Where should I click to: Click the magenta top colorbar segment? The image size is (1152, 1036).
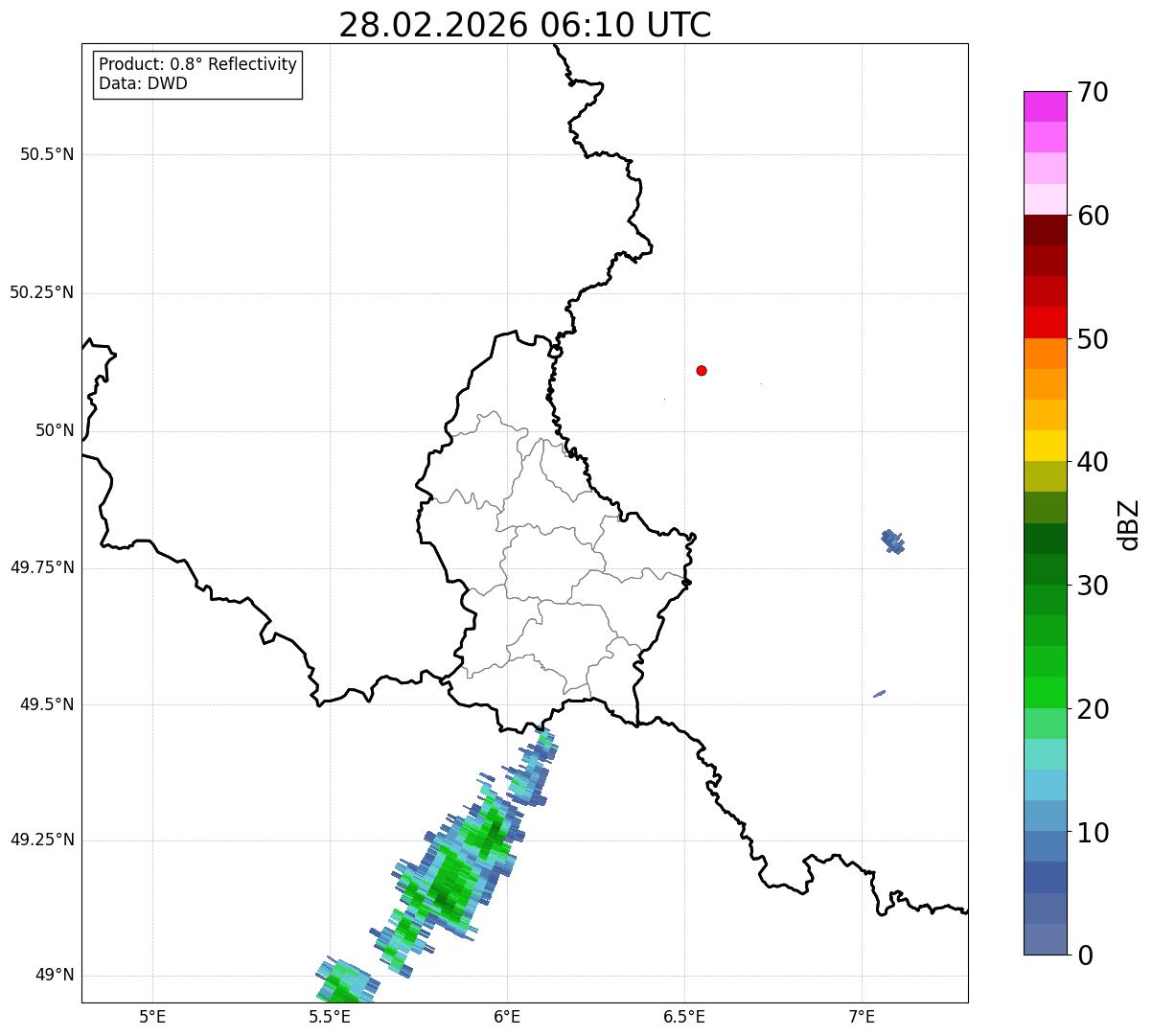1045,106
